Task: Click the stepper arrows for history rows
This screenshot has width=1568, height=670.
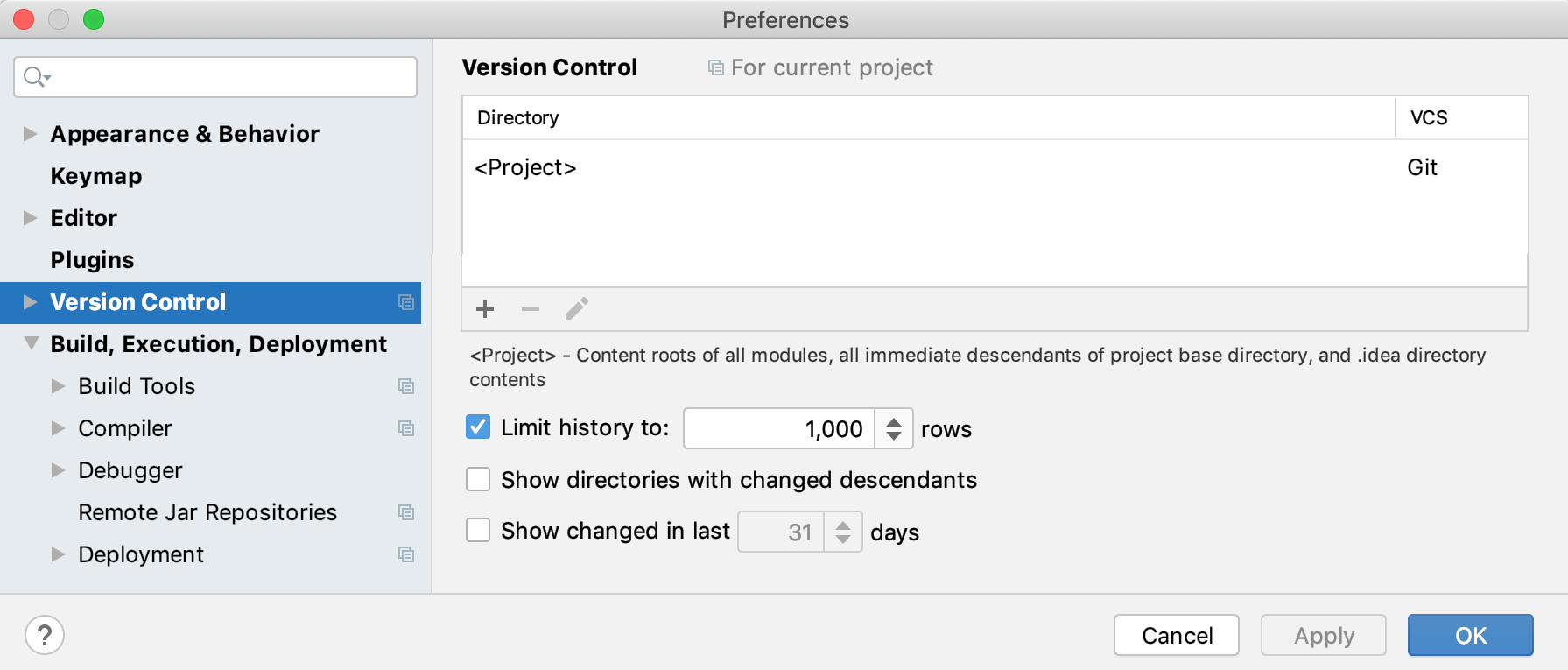Action: point(894,428)
